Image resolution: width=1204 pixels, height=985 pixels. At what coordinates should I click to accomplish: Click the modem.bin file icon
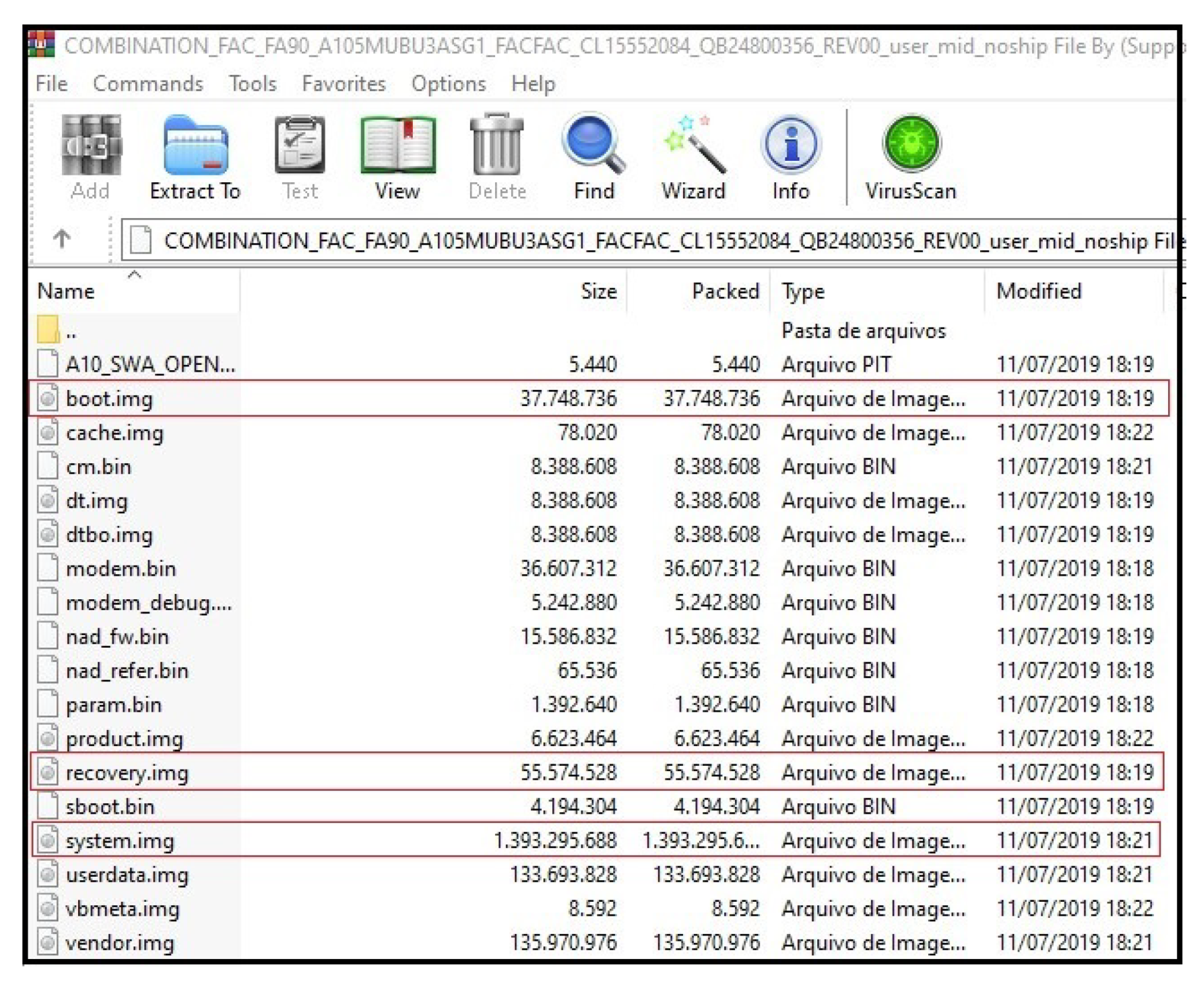(x=48, y=568)
